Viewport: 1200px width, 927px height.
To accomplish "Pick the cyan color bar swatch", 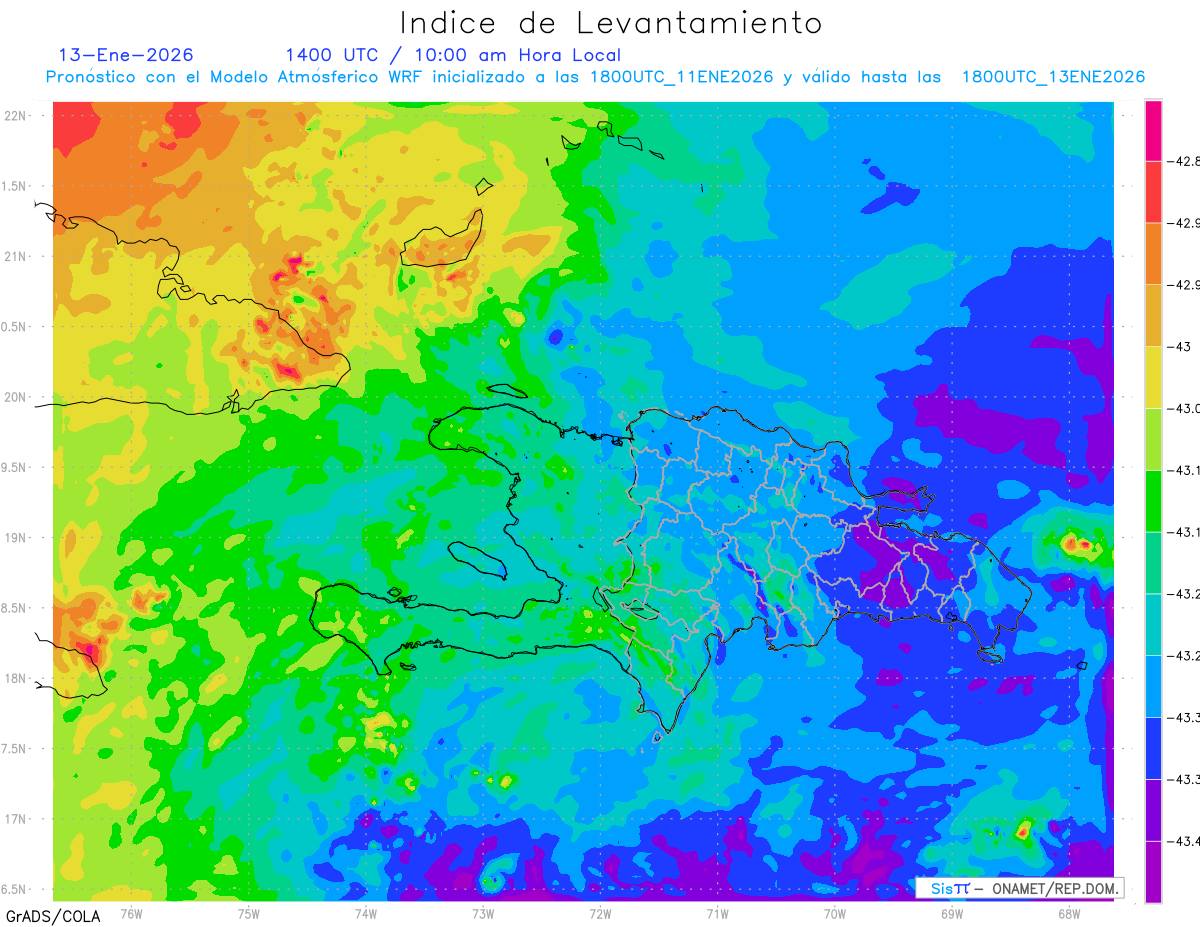I will [1153, 624].
